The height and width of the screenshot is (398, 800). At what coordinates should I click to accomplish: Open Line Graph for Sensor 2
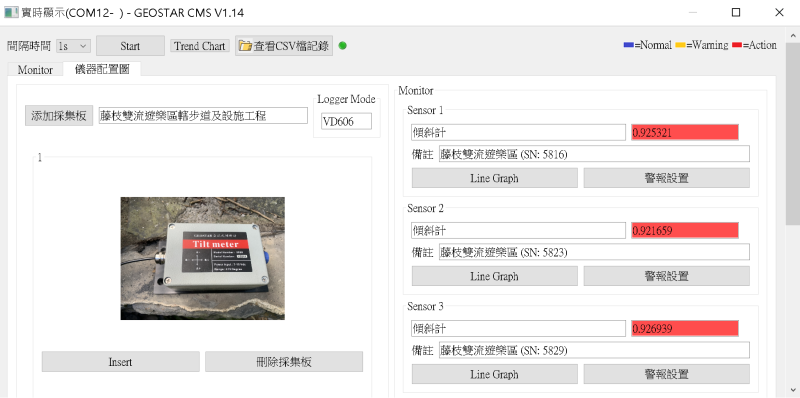[x=494, y=276]
